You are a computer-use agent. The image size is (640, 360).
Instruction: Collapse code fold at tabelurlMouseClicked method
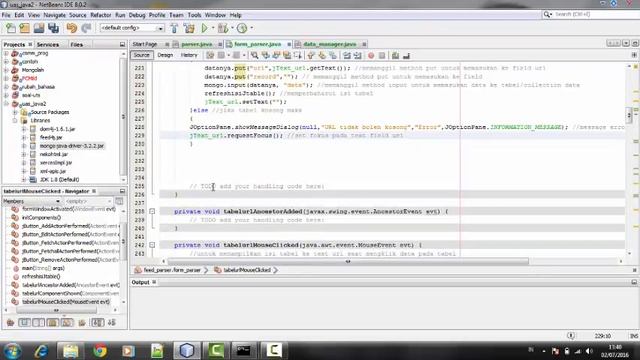tap(152, 245)
